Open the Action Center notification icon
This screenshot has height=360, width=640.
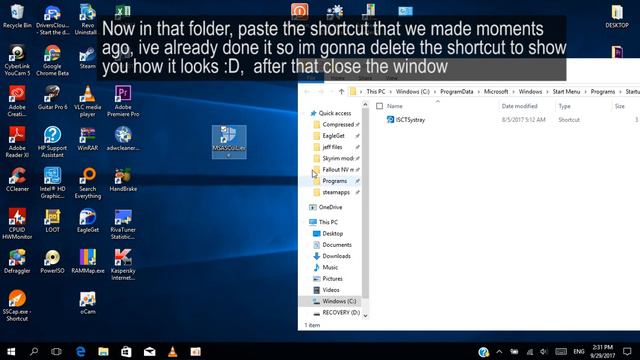coord(627,351)
